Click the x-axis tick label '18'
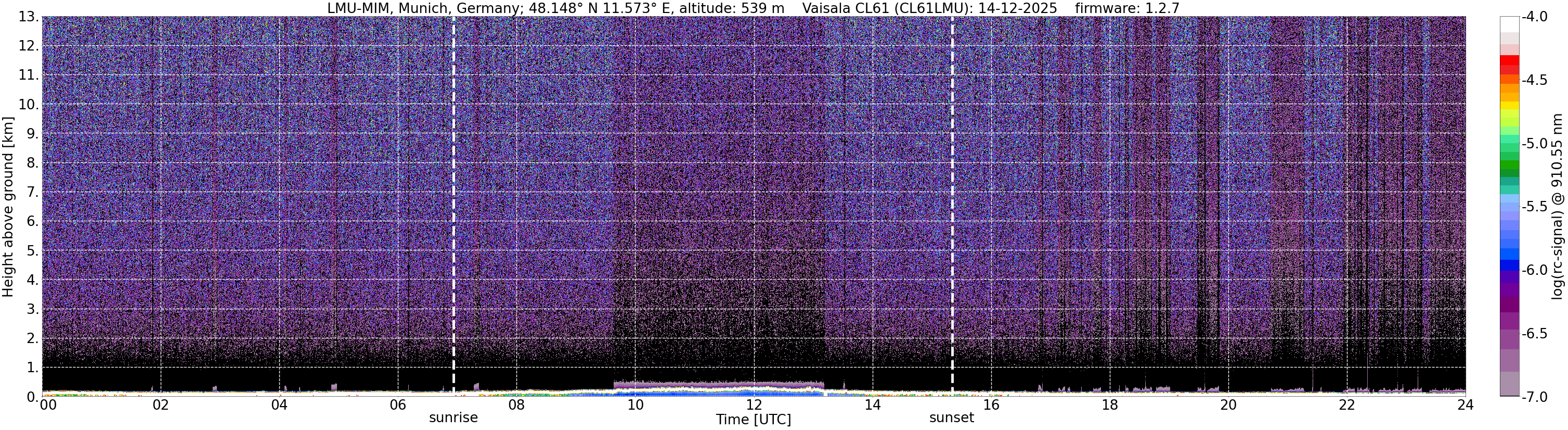 coord(1110,405)
